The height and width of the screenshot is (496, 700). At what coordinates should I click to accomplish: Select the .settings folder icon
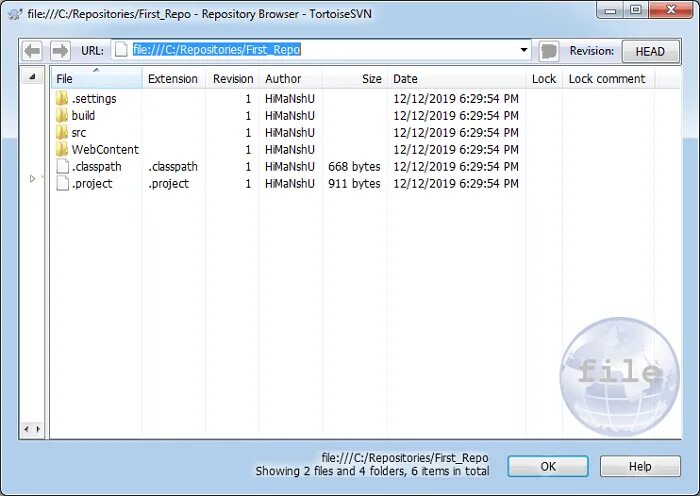click(x=62, y=98)
